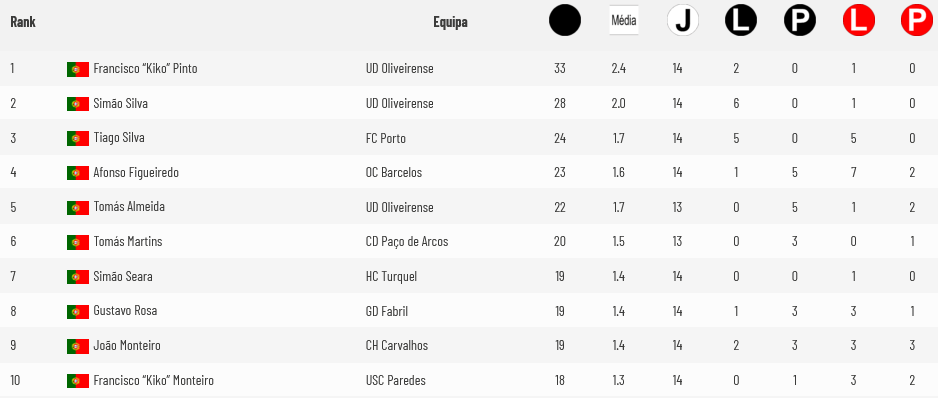938x398 pixels.
Task: Click the CD Paço de Arcos team
Action: click(407, 242)
